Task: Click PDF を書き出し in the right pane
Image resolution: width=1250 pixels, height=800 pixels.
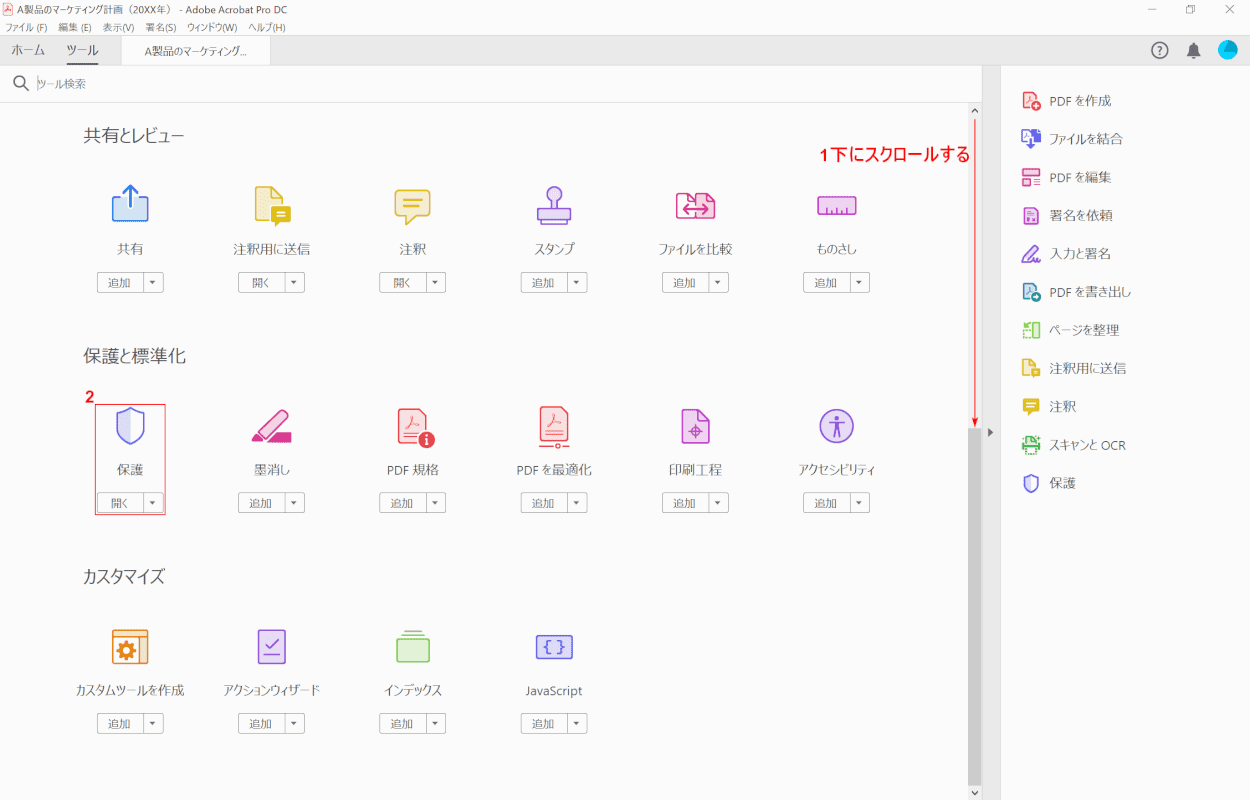Action: click(x=1076, y=292)
